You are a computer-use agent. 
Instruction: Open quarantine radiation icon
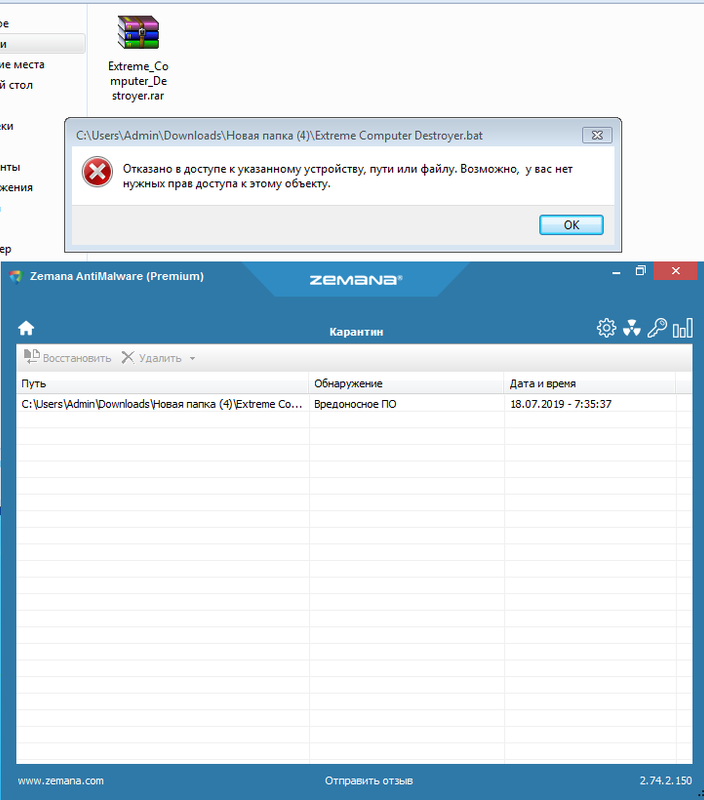[632, 328]
